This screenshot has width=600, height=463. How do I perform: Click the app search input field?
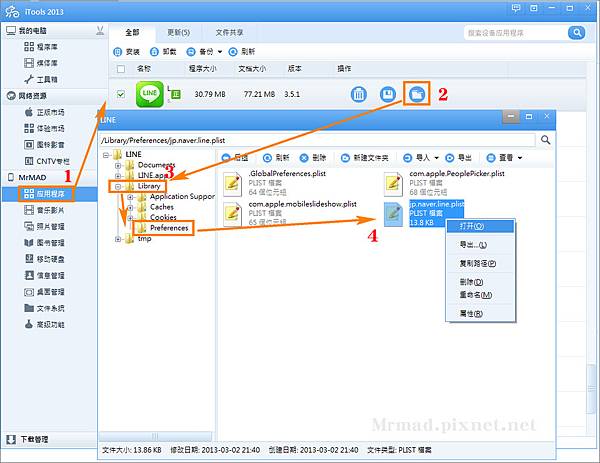(516, 33)
